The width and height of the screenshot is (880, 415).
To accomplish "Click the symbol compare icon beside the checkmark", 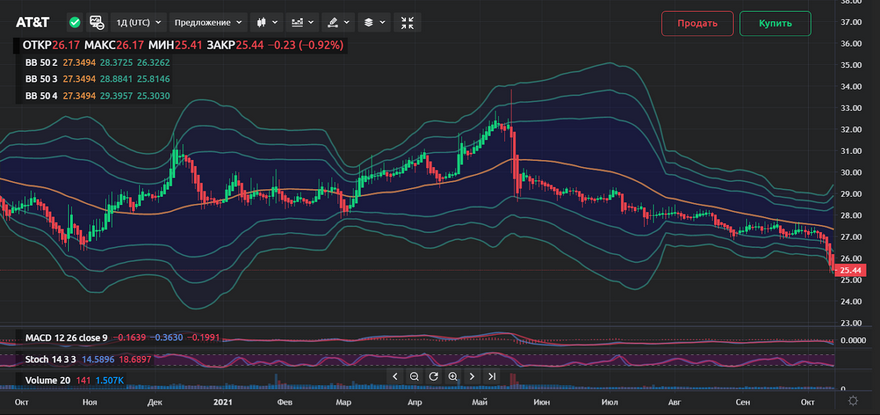I will coord(97,22).
